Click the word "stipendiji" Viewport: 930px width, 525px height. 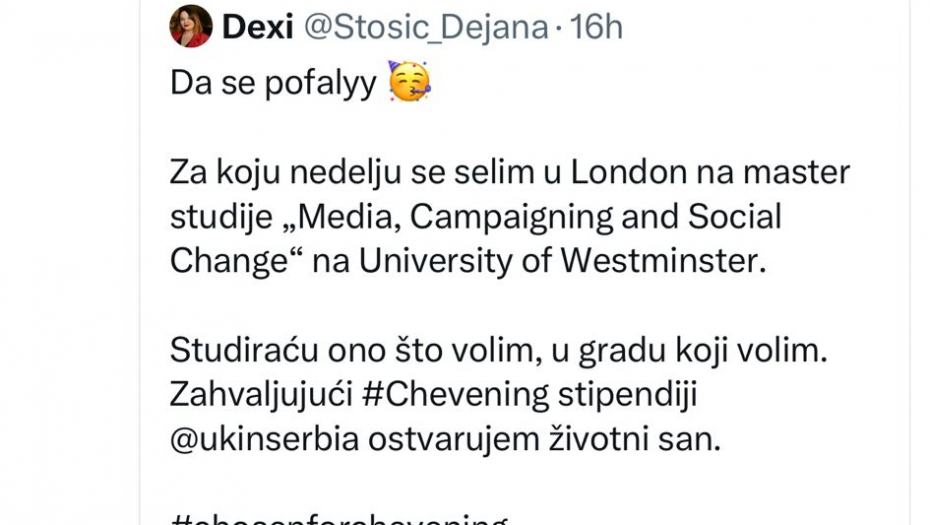[627, 395]
